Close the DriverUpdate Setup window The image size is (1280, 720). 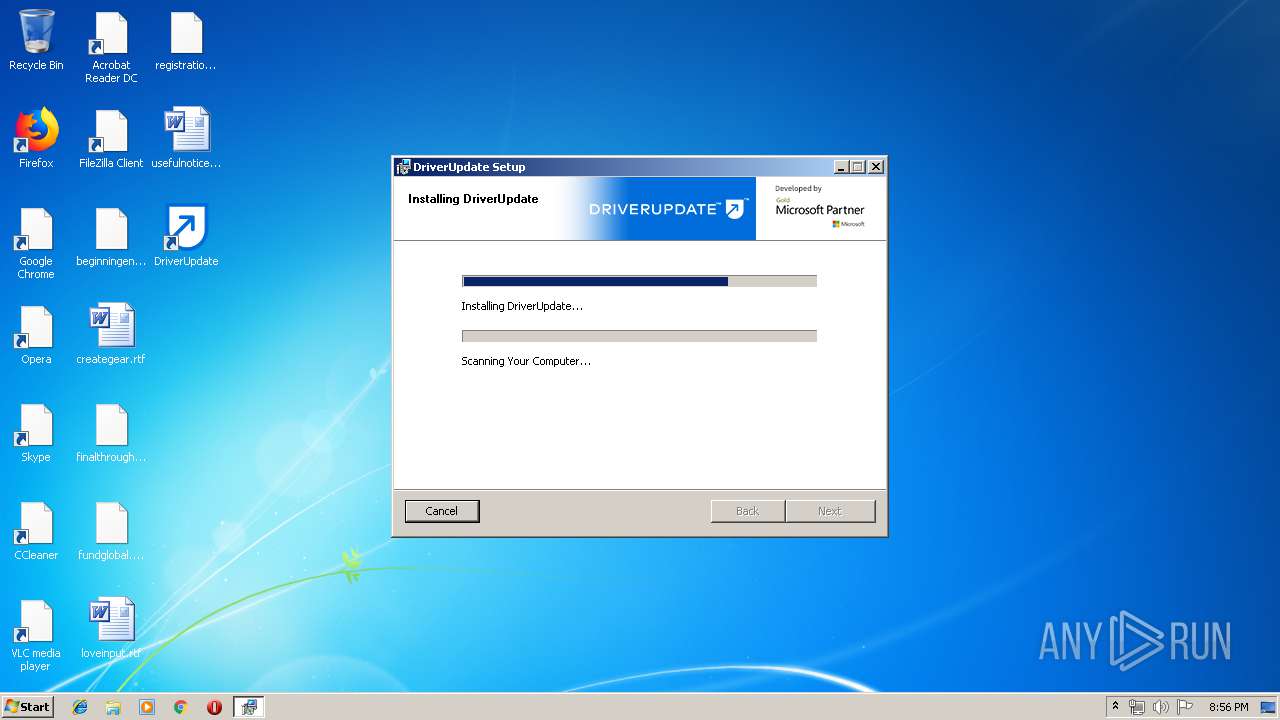click(x=875, y=167)
